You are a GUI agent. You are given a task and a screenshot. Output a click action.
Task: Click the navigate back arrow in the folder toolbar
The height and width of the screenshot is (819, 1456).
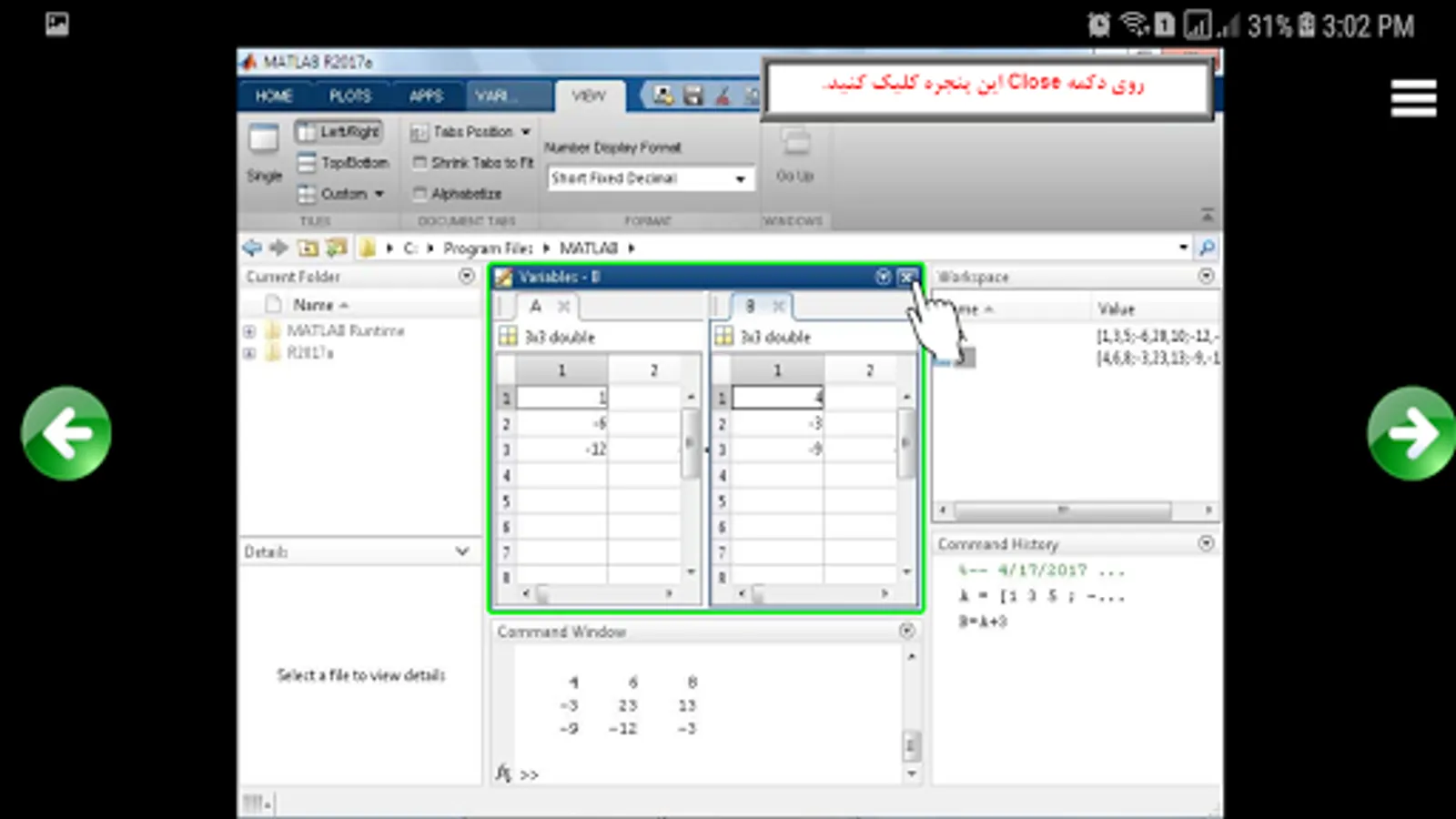(x=252, y=248)
